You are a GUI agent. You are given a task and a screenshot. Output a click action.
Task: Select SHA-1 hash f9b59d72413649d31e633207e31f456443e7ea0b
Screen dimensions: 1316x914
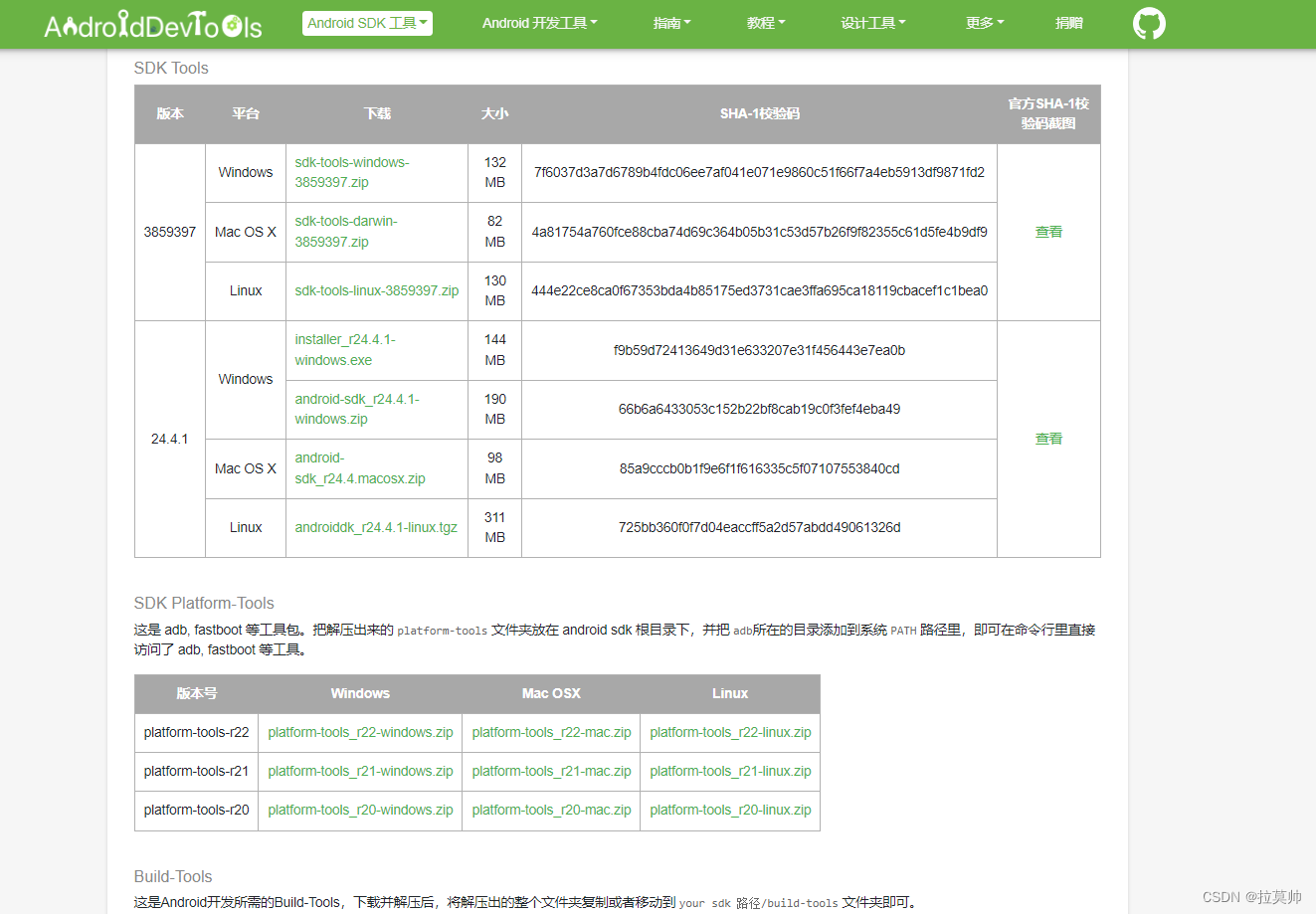pos(759,350)
